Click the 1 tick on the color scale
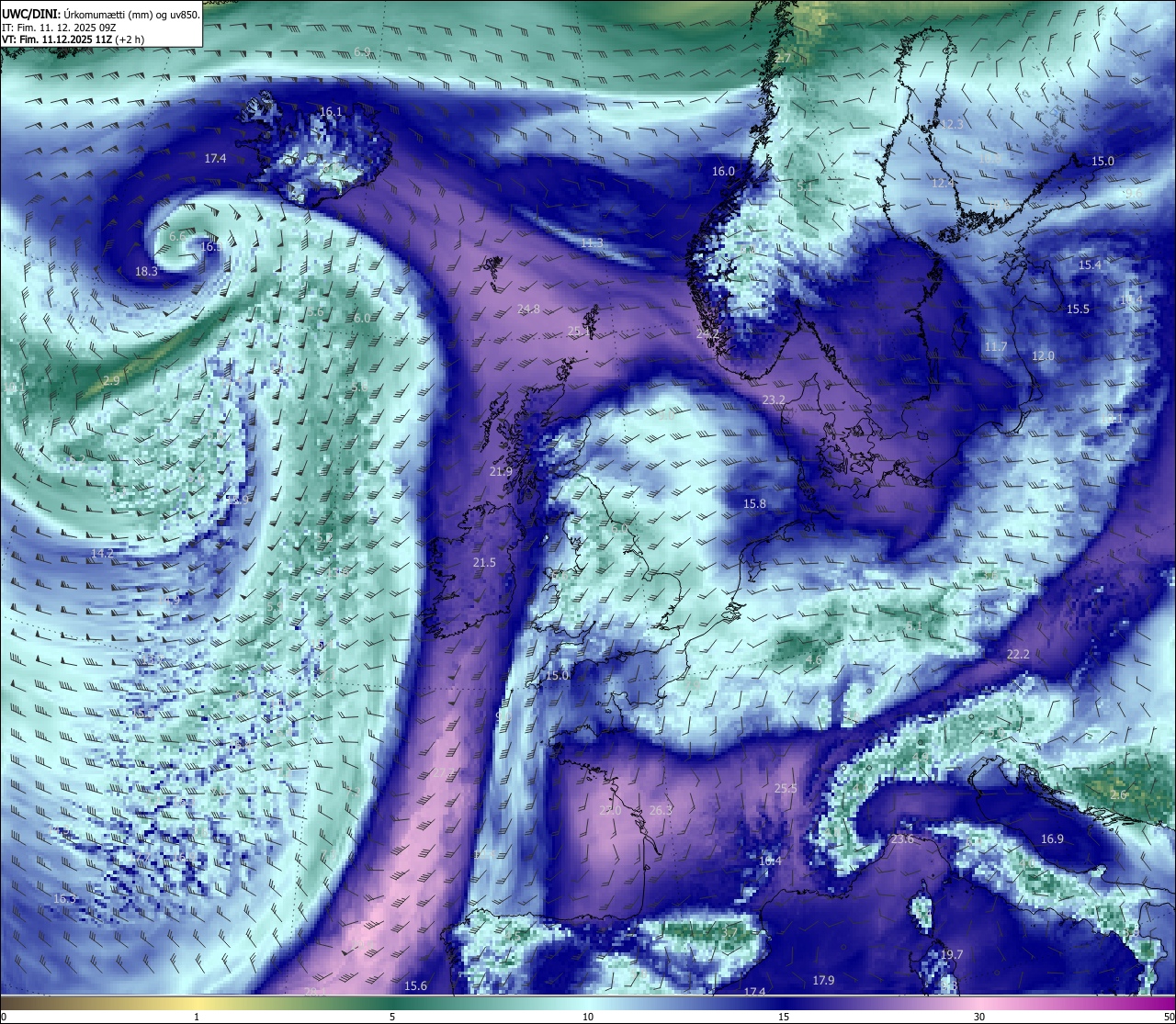The width and height of the screenshot is (1176, 1024). click(x=197, y=1017)
